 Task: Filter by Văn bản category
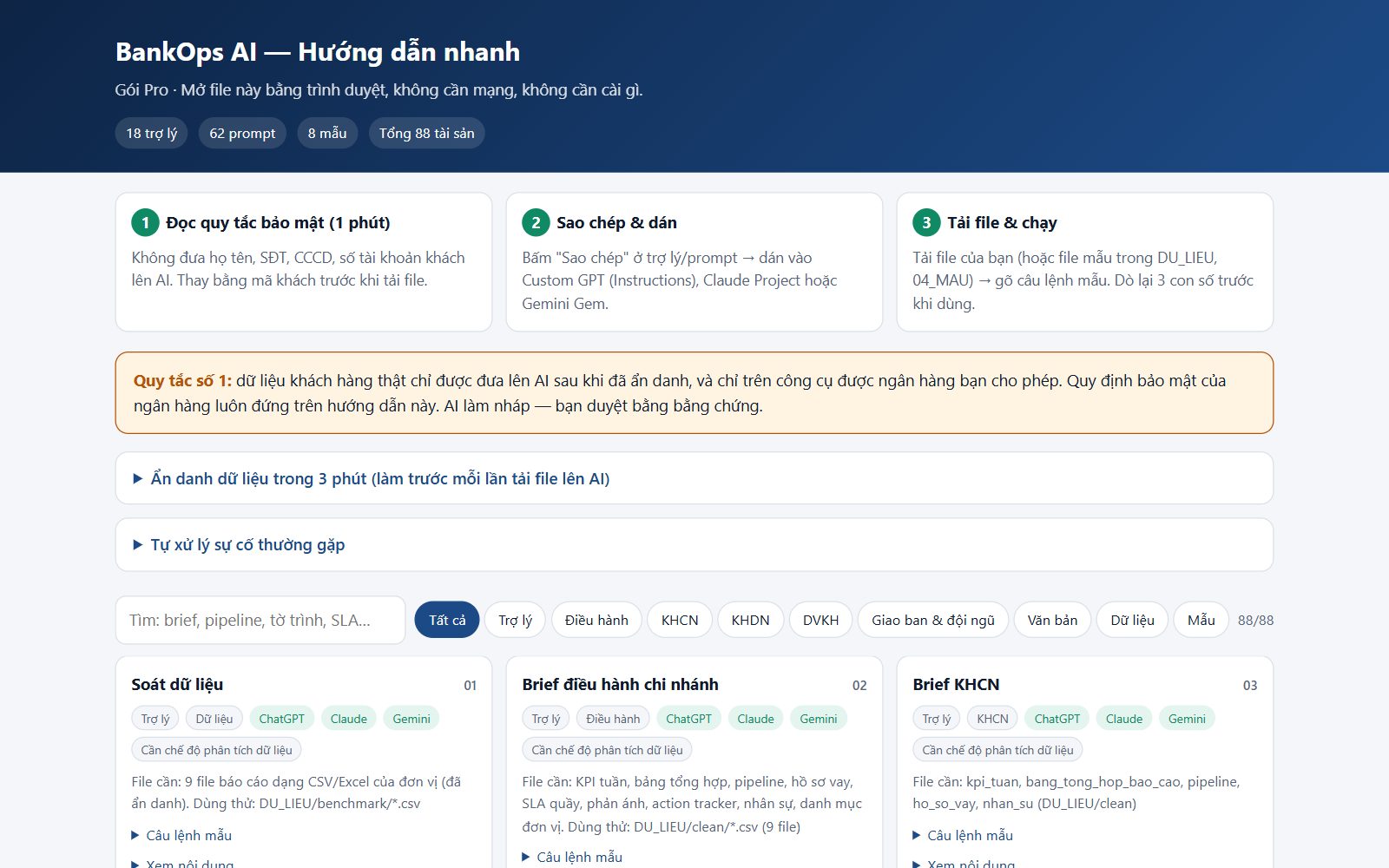coord(1052,620)
